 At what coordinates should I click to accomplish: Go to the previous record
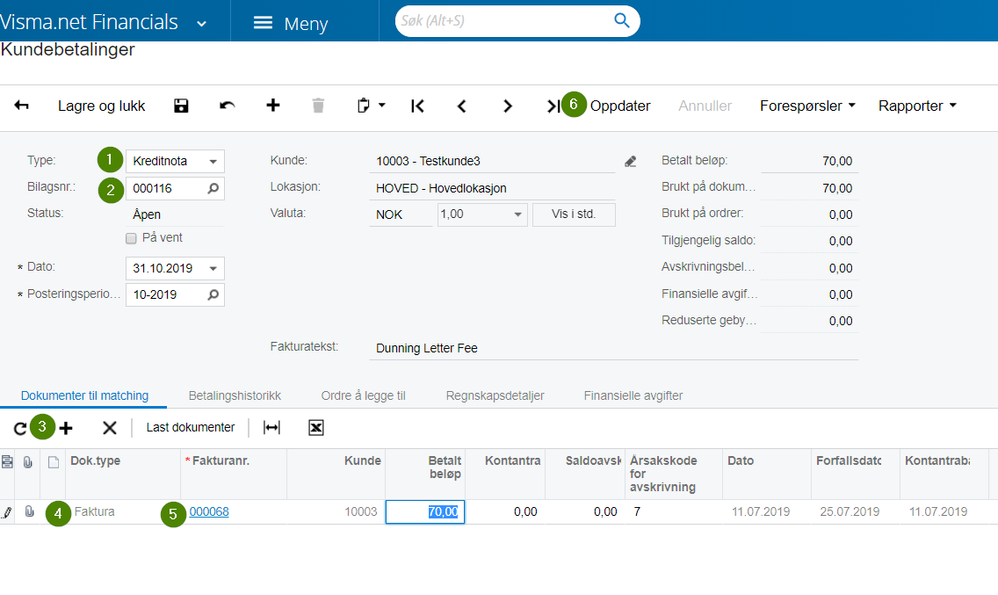pyautogui.click(x=462, y=106)
